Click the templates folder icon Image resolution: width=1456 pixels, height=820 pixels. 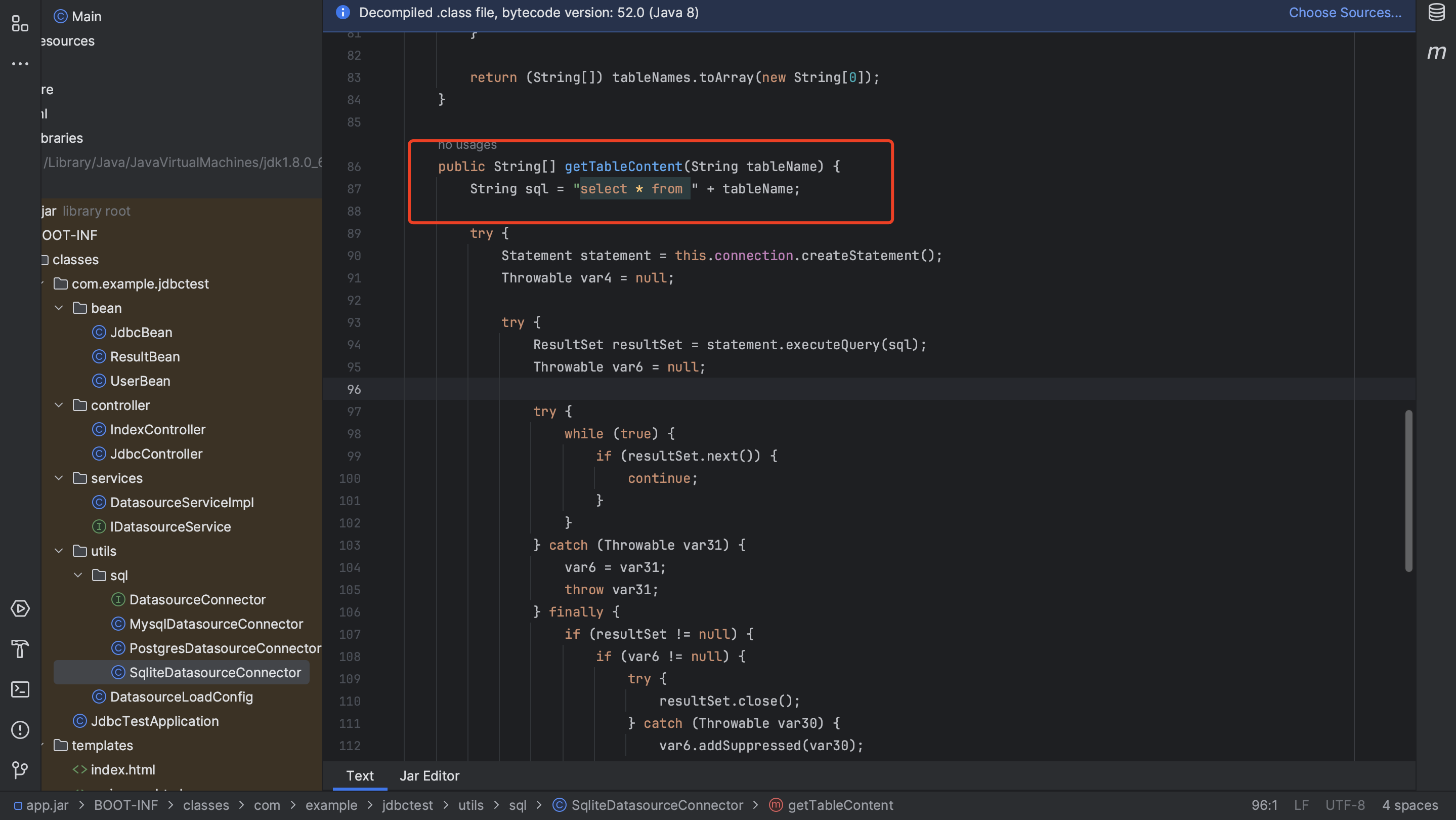[x=61, y=746]
